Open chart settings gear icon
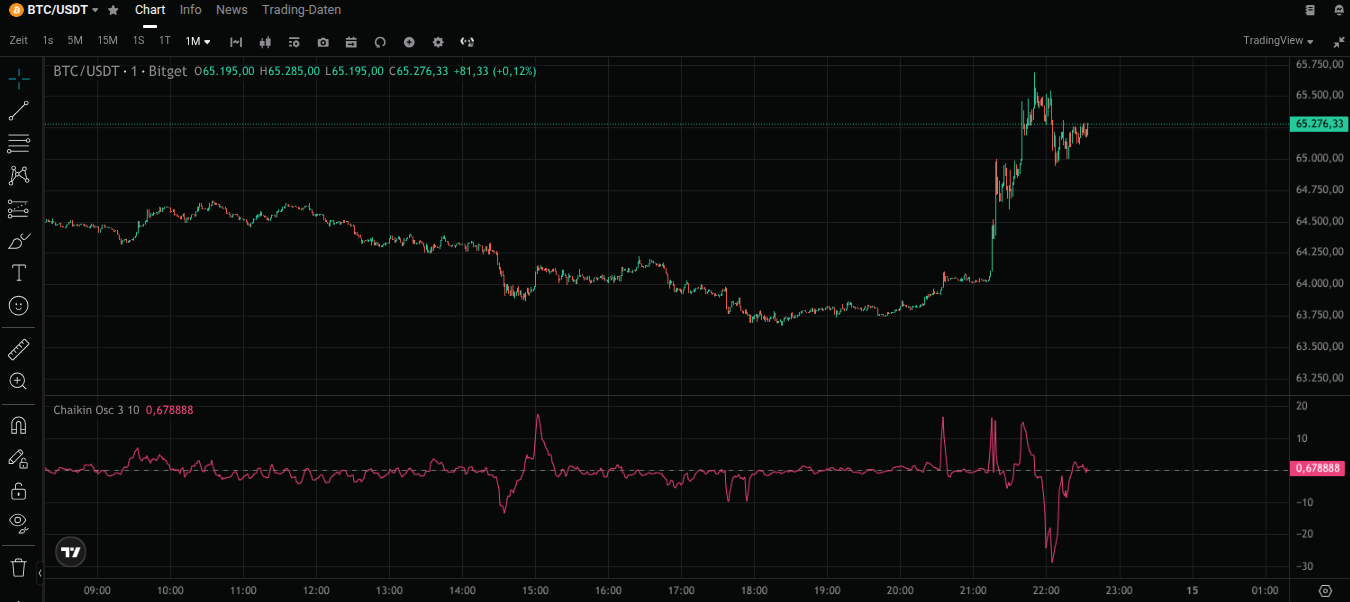 438,42
